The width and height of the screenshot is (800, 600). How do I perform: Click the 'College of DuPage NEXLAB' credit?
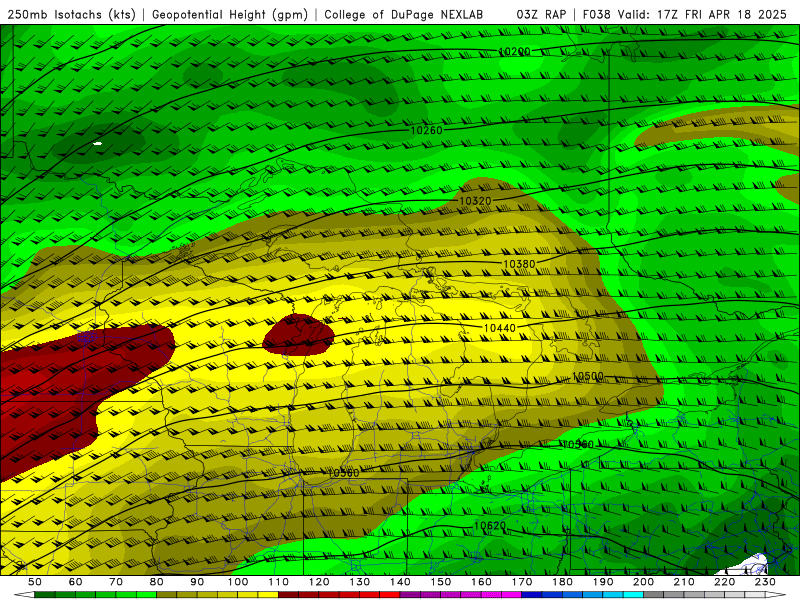pos(404,15)
